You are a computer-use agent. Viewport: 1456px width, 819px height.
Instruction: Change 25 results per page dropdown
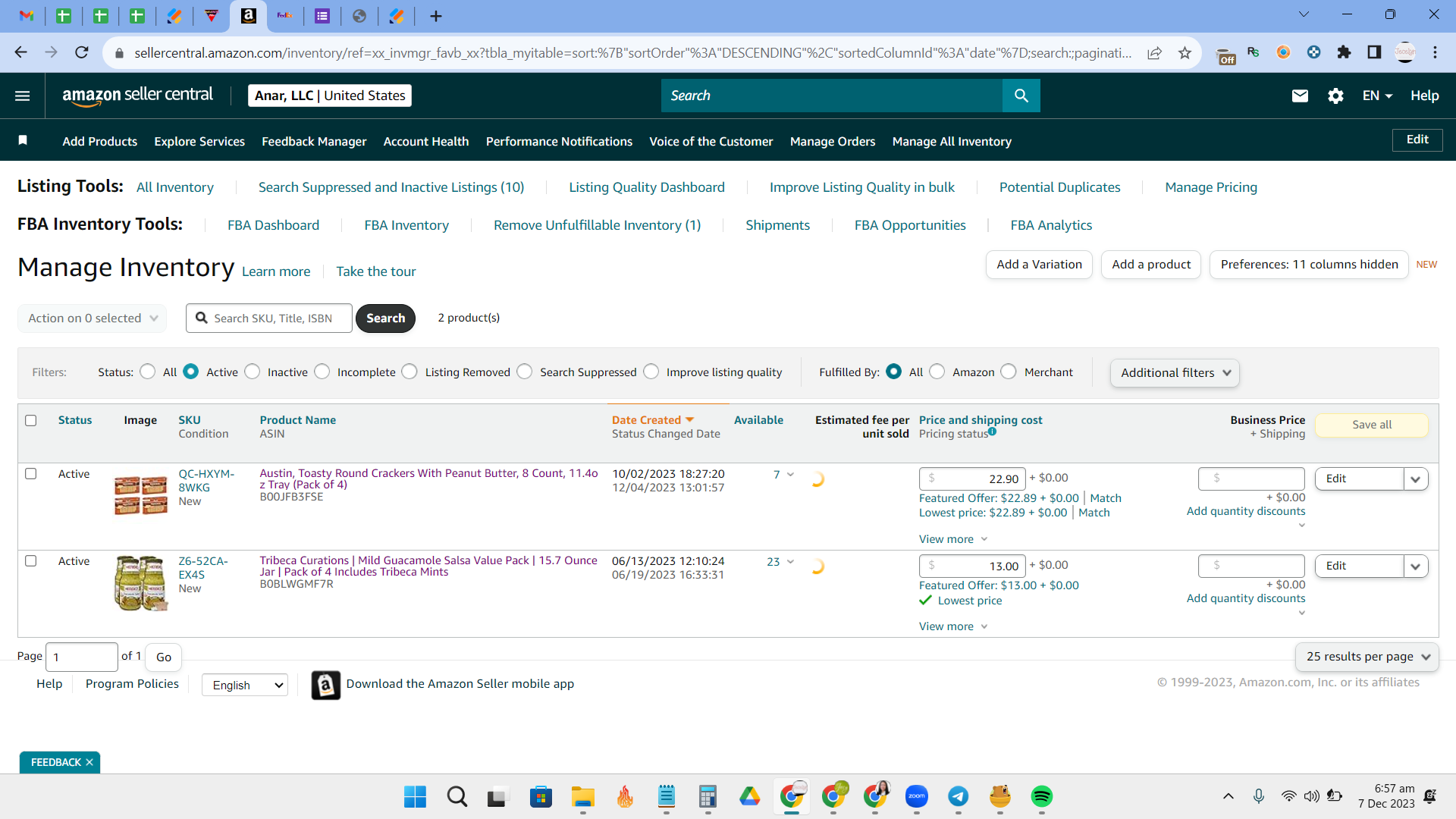pyautogui.click(x=1367, y=657)
